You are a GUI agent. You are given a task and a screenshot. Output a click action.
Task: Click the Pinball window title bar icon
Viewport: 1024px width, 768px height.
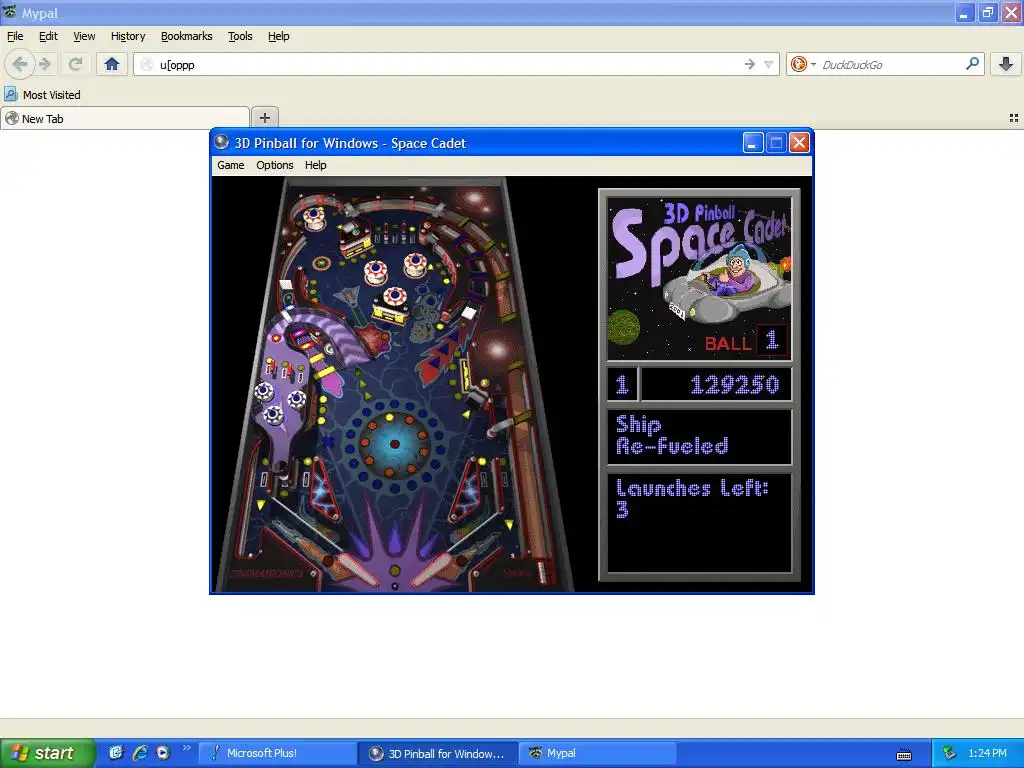coord(221,142)
